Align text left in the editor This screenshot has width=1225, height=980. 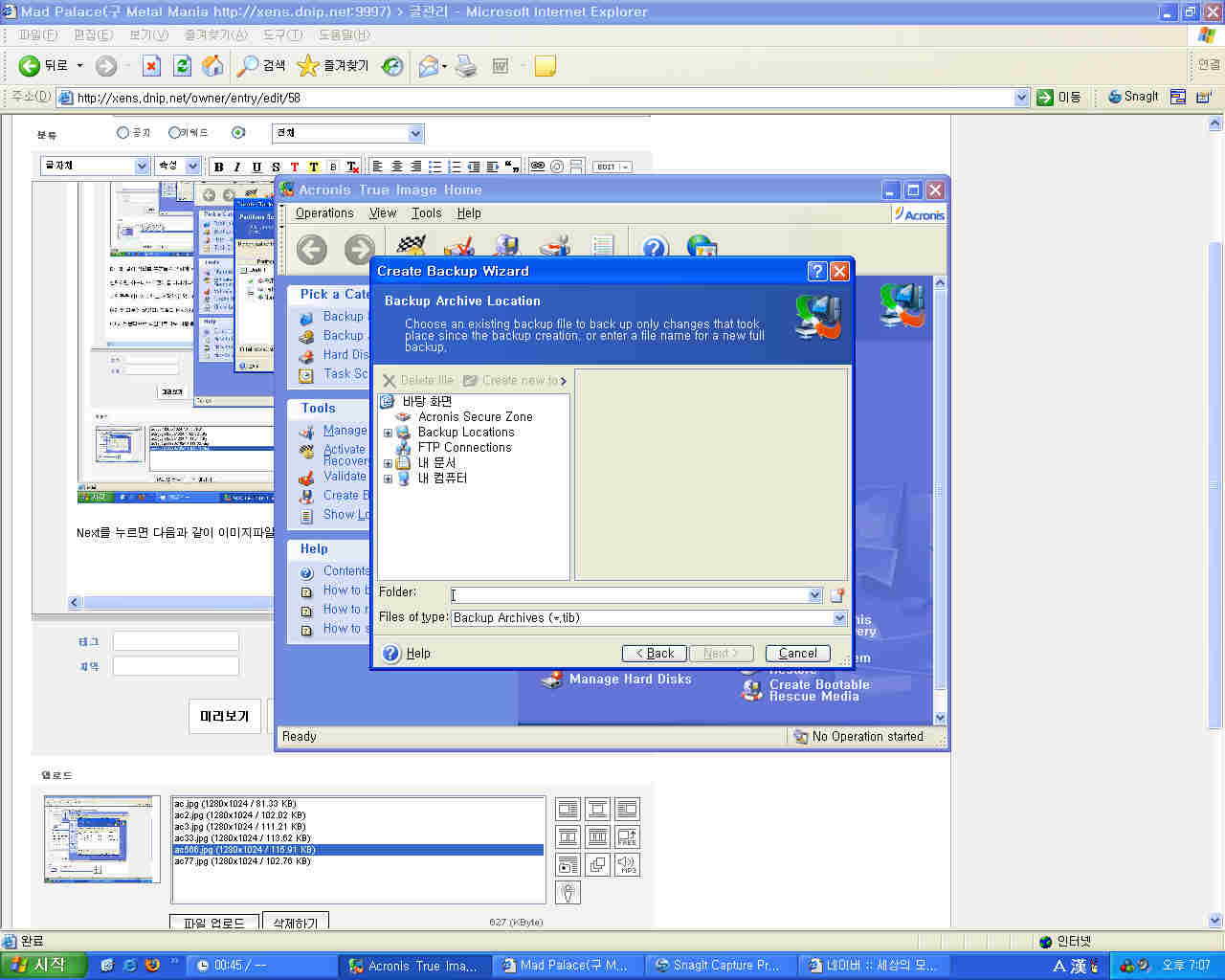378,167
